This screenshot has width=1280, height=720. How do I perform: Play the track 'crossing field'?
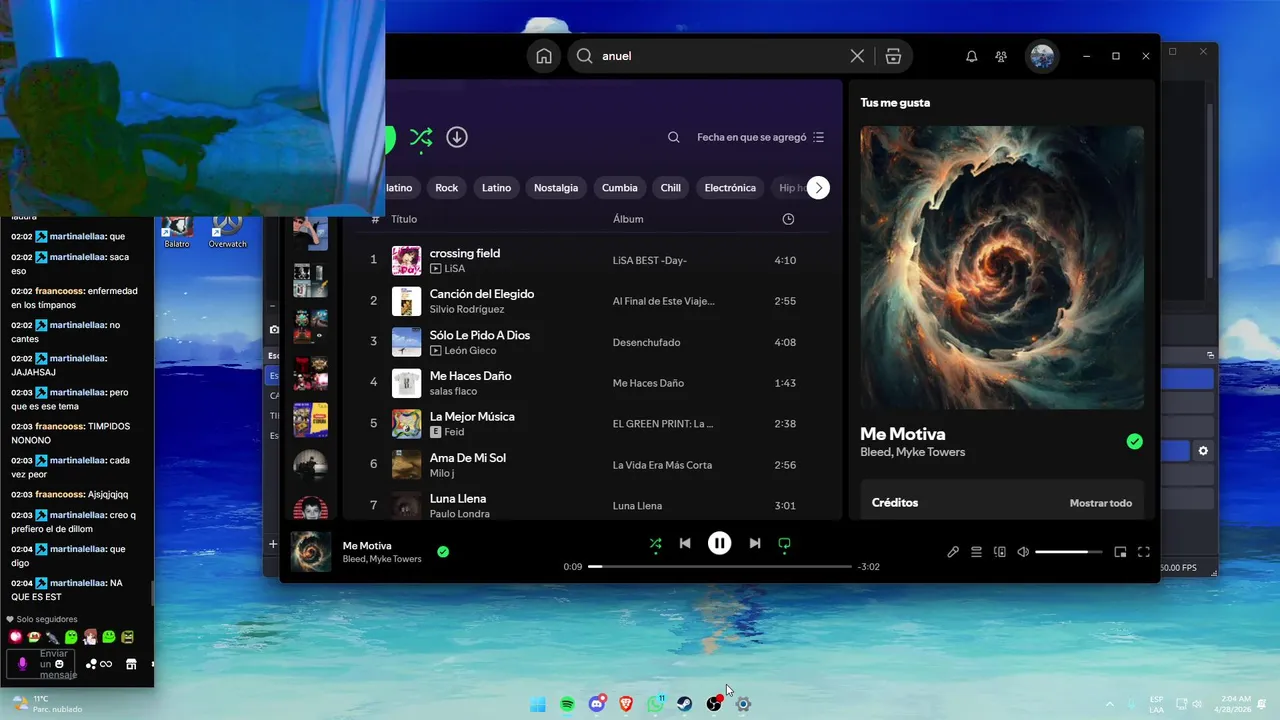[465, 253]
